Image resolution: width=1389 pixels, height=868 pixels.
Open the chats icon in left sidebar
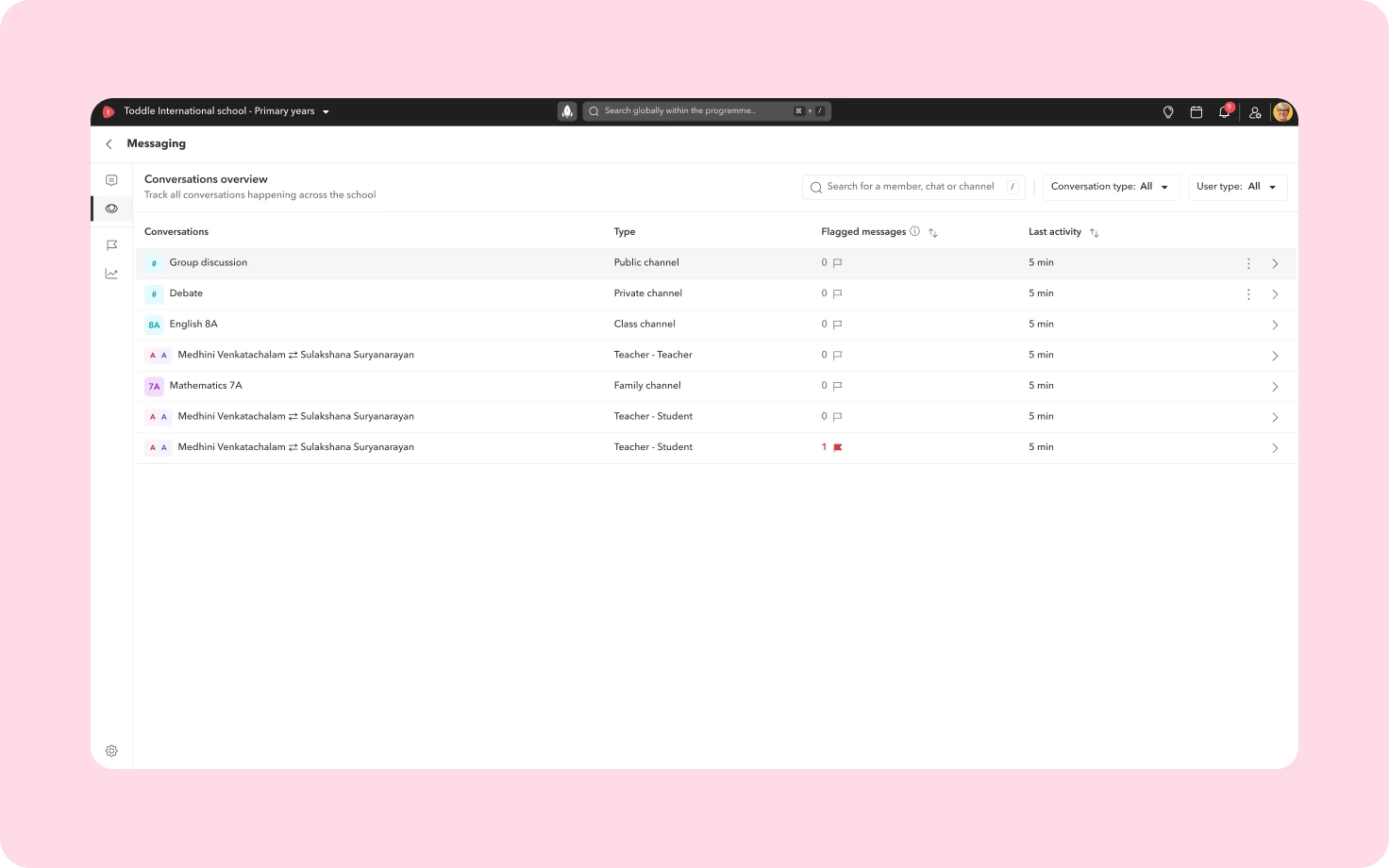(x=111, y=180)
